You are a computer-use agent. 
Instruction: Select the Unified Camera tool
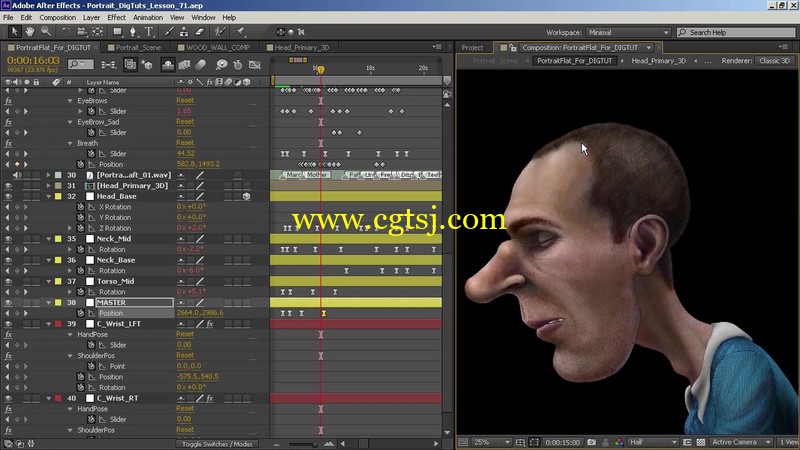point(81,32)
